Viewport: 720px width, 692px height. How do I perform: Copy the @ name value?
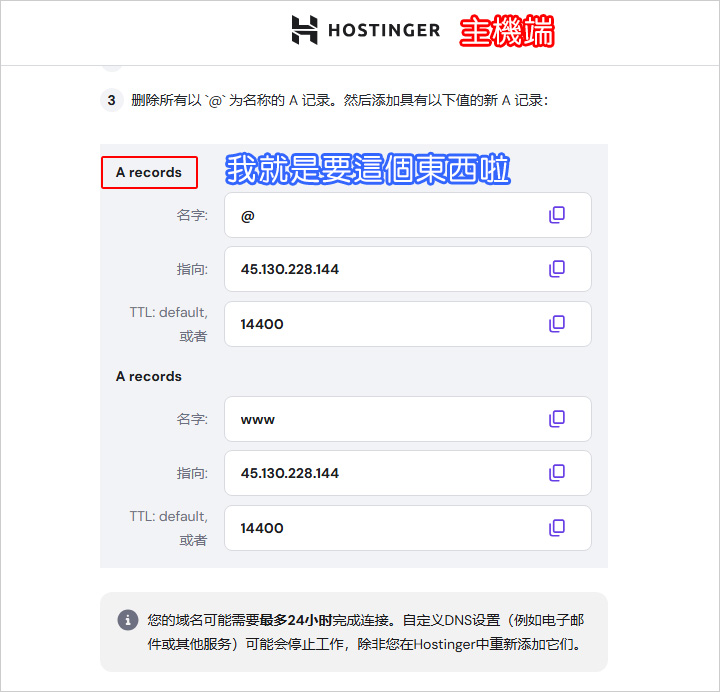tap(557, 215)
